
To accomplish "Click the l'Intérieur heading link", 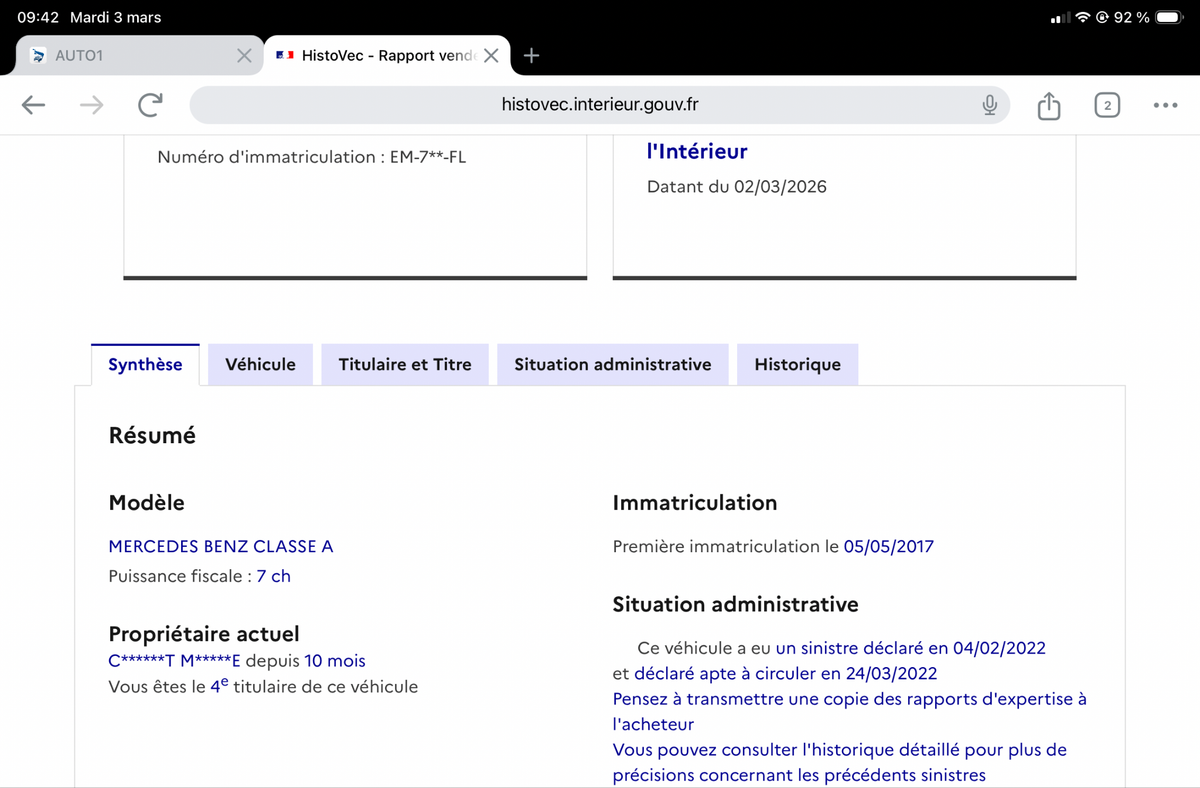I will pos(697,152).
